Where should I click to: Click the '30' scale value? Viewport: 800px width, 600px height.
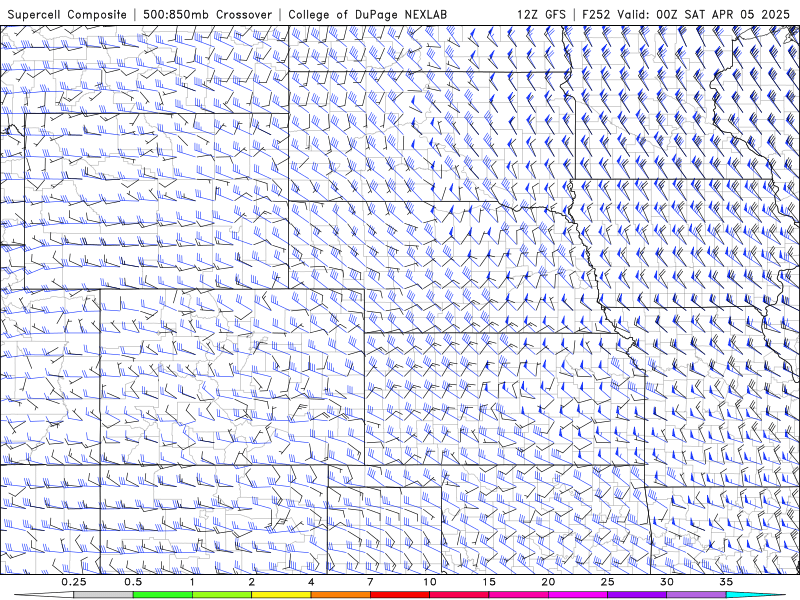[667, 582]
